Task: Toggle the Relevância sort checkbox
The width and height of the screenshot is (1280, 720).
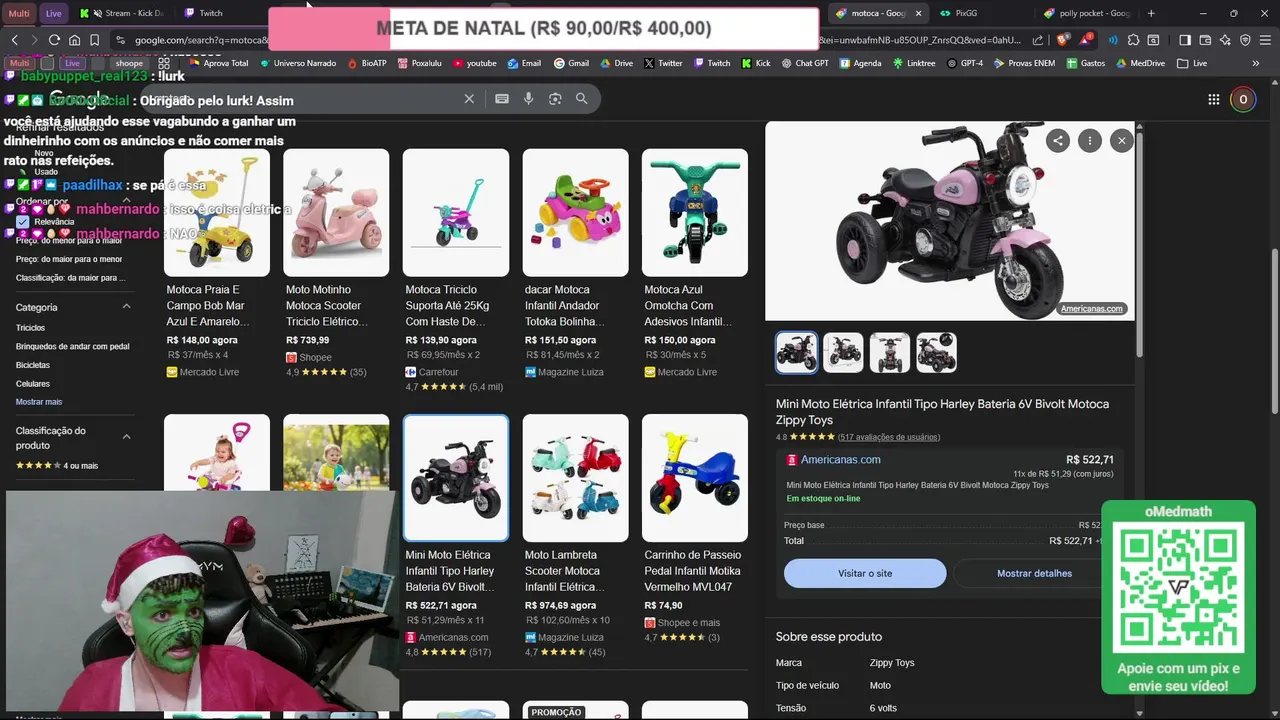Action: [x=23, y=221]
